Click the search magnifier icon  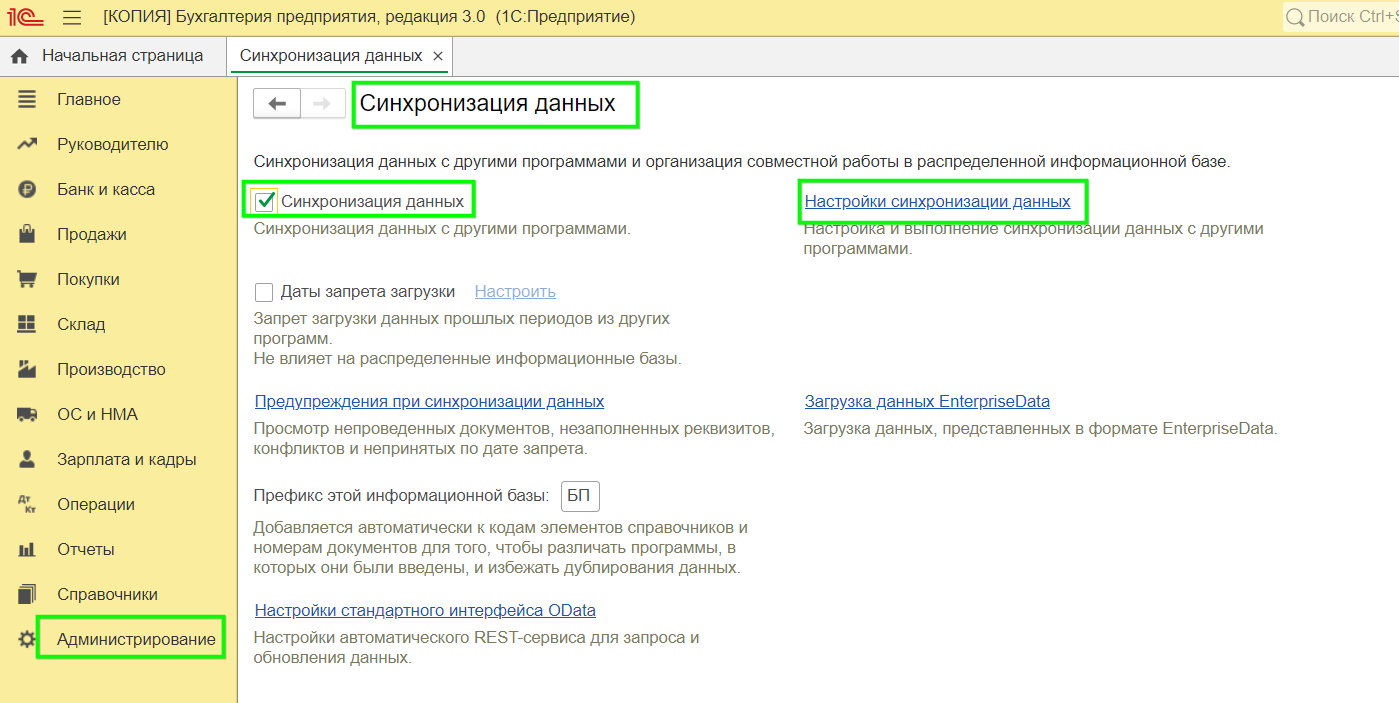click(x=1295, y=17)
